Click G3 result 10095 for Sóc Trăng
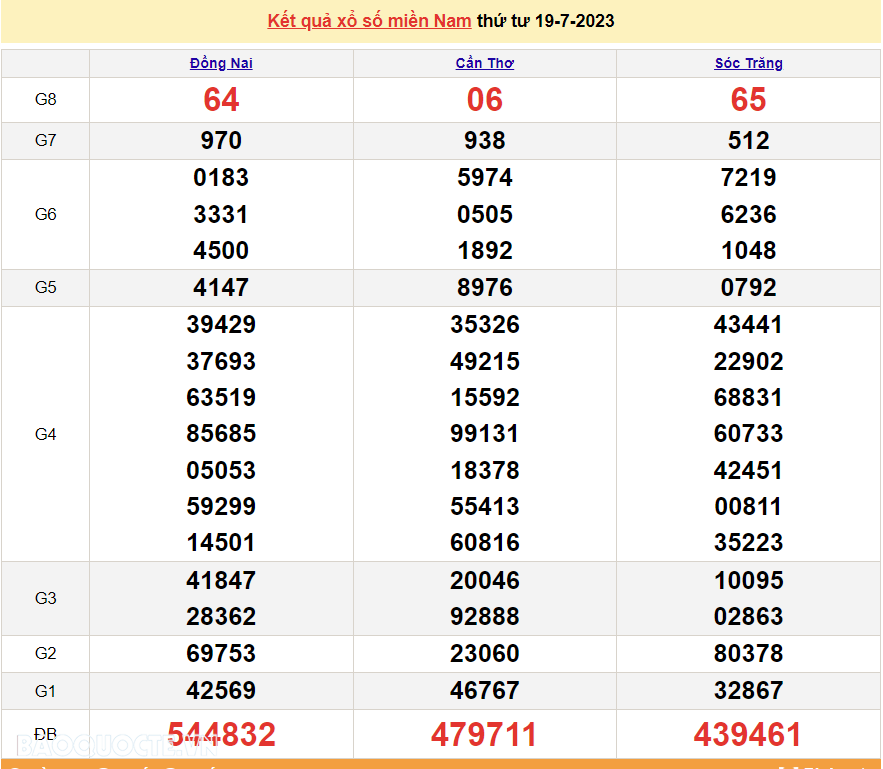883x769 pixels. (x=748, y=581)
